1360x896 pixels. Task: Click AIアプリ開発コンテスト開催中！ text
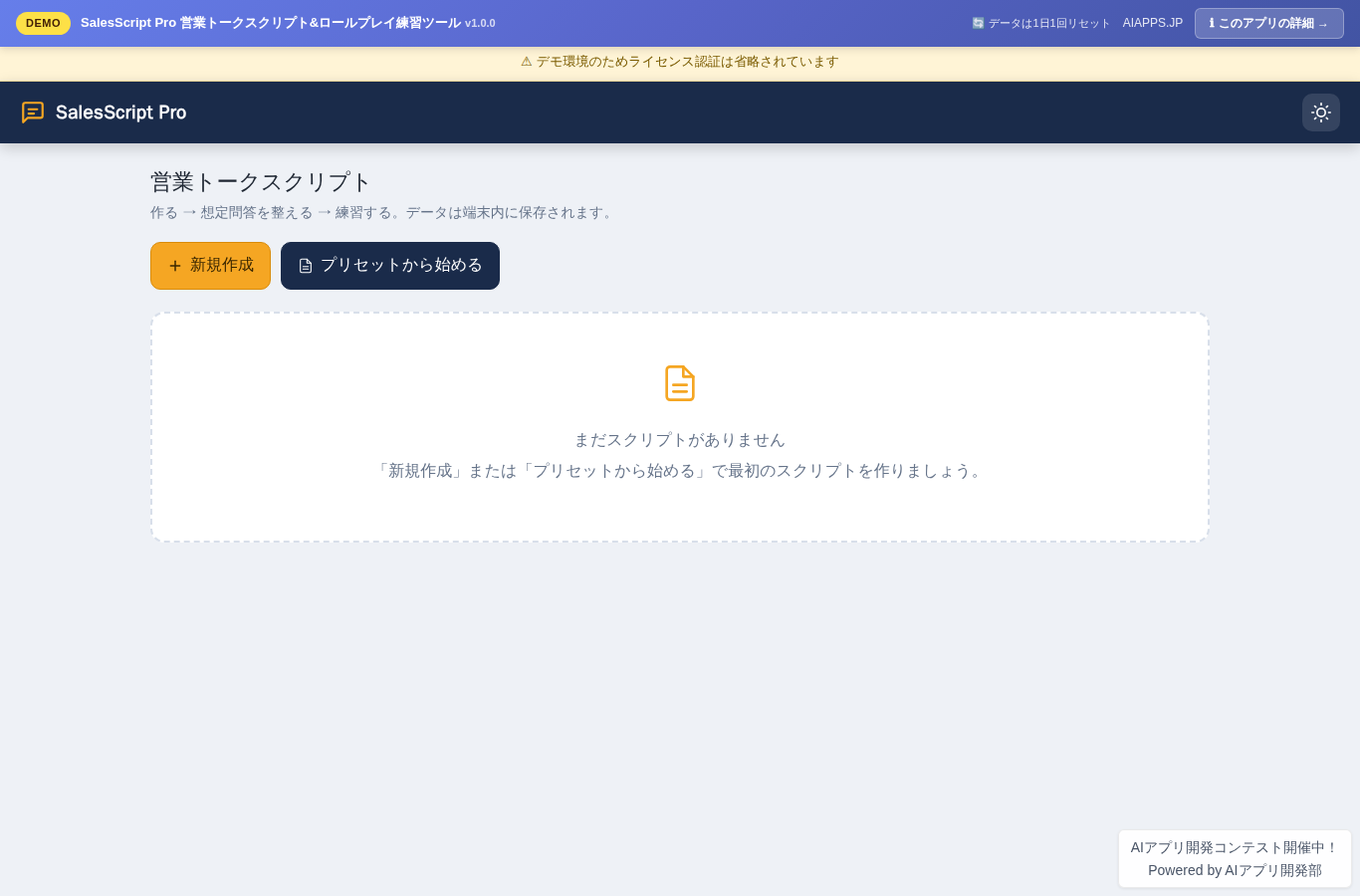point(1235,847)
